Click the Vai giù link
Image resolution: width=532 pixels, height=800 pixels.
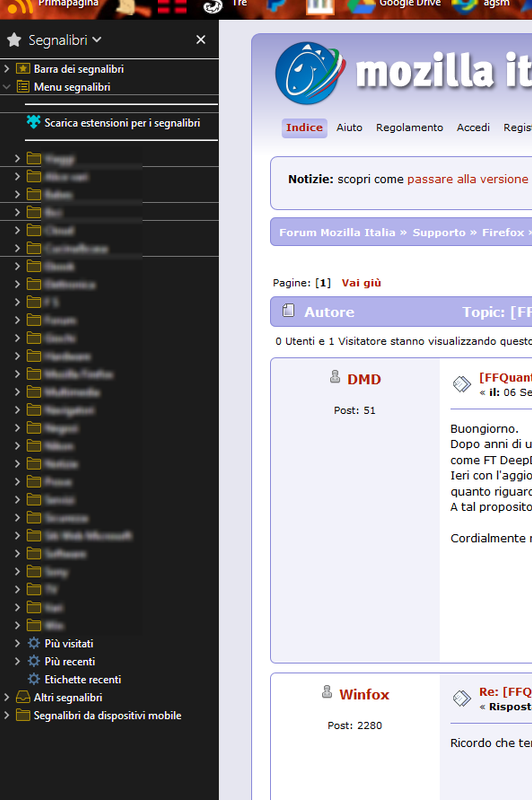pyautogui.click(x=362, y=283)
